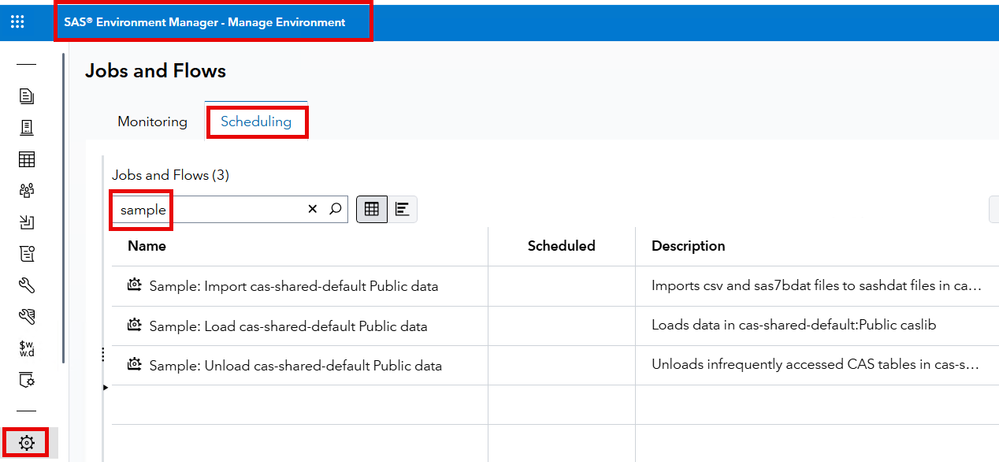The width and height of the screenshot is (999, 462).
Task: Expand the left pane arrow handle
Action: (x=106, y=387)
